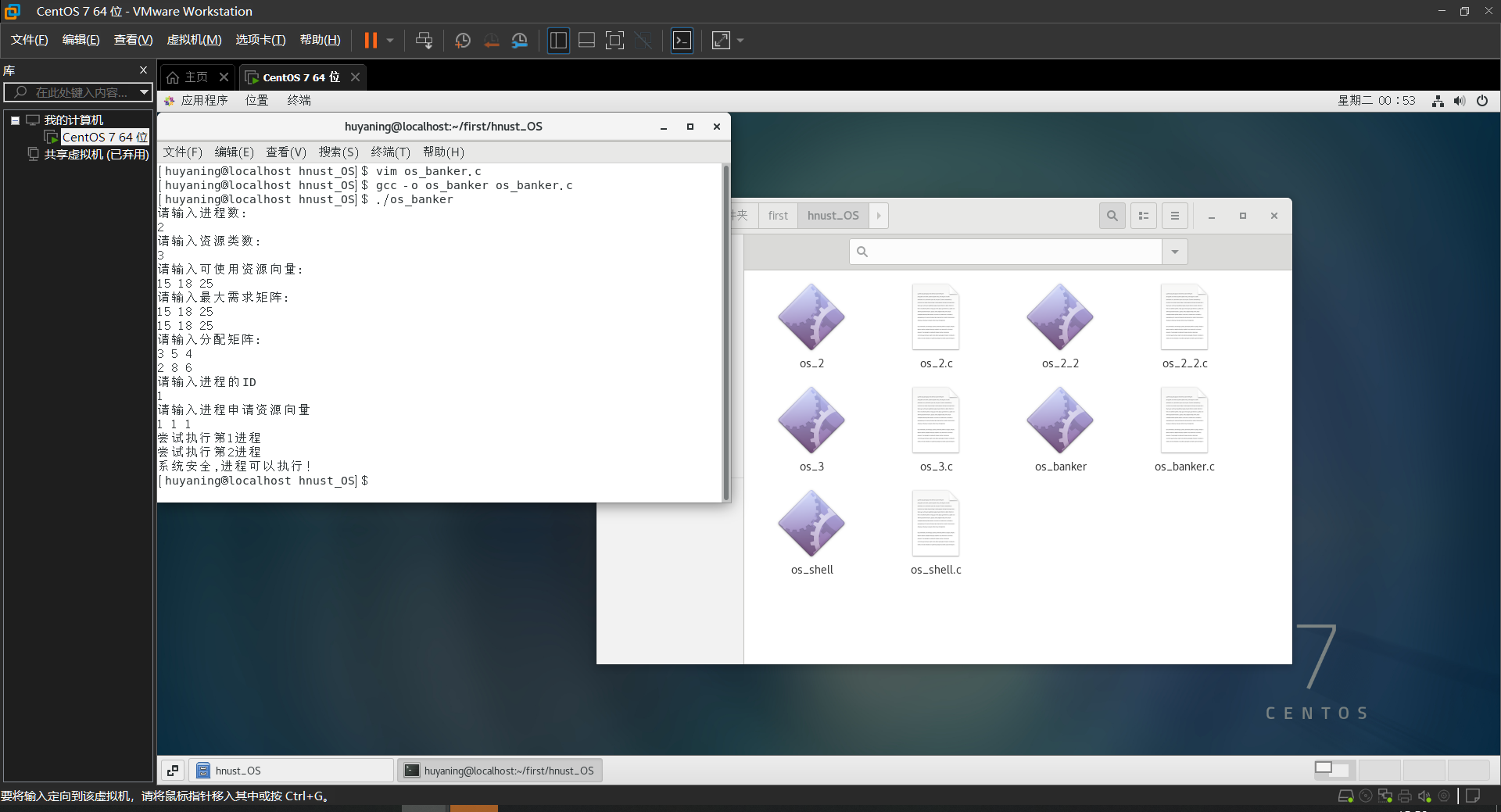This screenshot has width=1501, height=812.
Task: Click the stretch guest display icon
Action: [721, 41]
